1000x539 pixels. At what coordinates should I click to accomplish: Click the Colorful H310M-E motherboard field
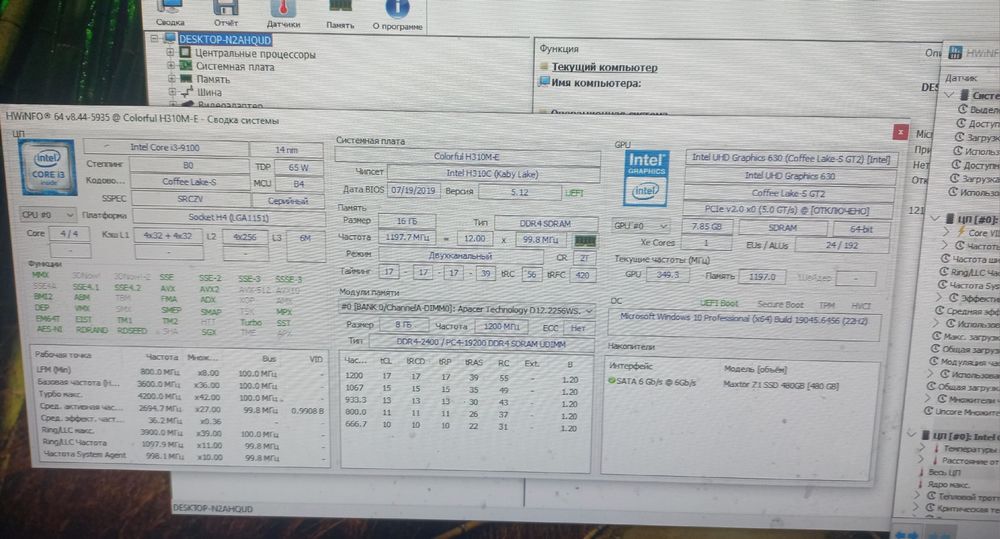coord(467,156)
